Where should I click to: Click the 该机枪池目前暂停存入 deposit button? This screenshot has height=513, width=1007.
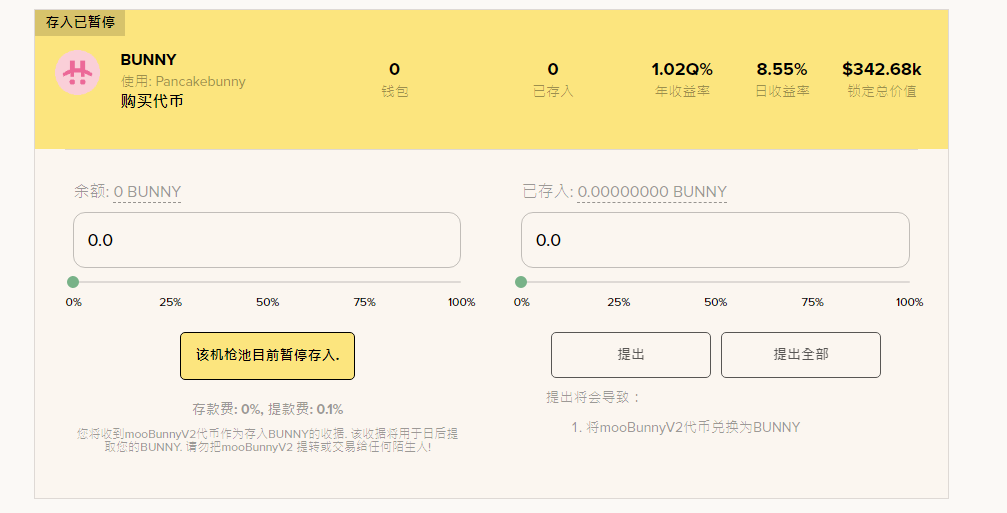(267, 356)
